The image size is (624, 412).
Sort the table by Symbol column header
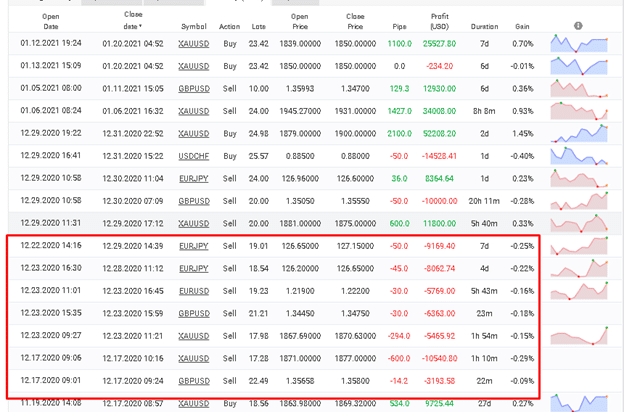pyautogui.click(x=194, y=27)
